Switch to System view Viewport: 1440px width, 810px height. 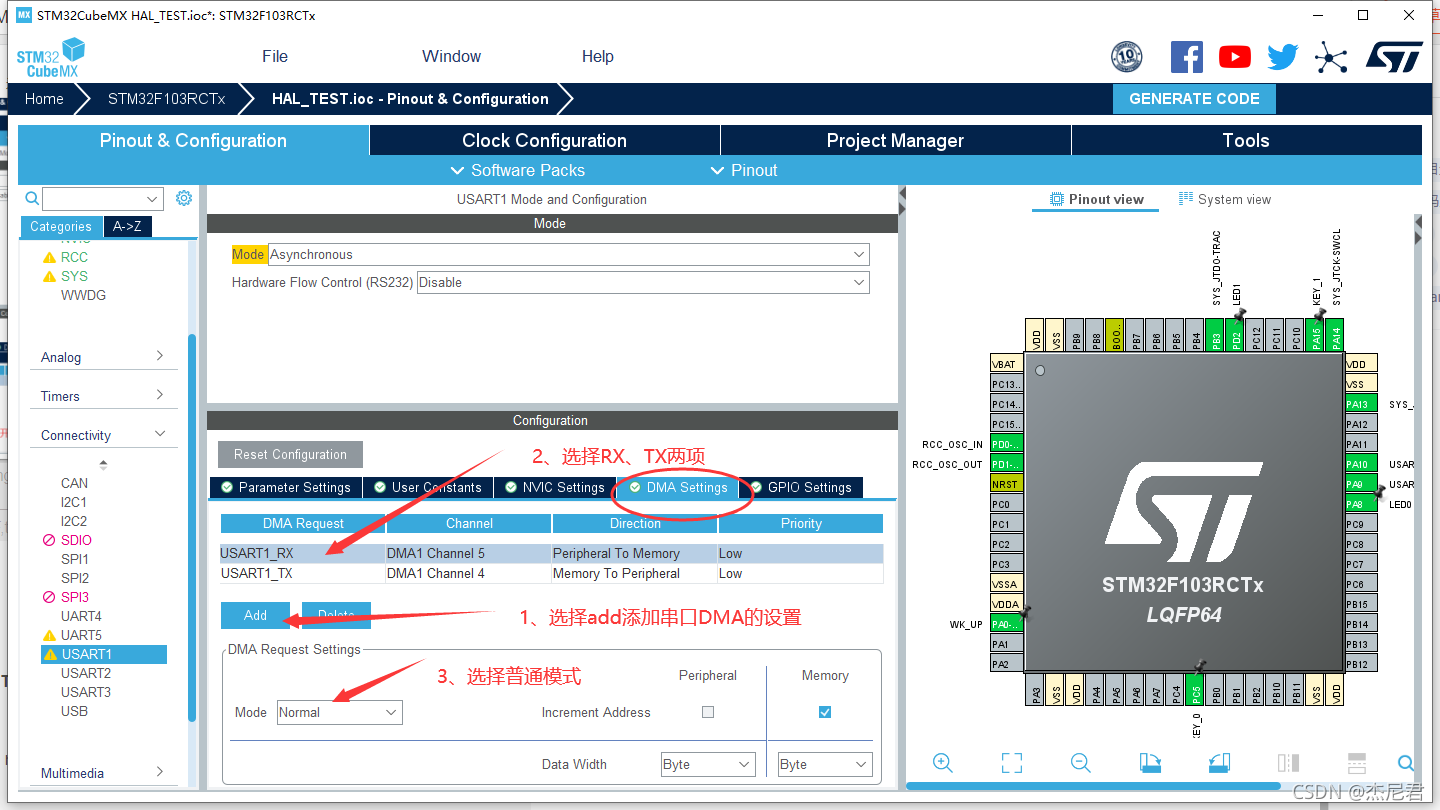click(1225, 199)
